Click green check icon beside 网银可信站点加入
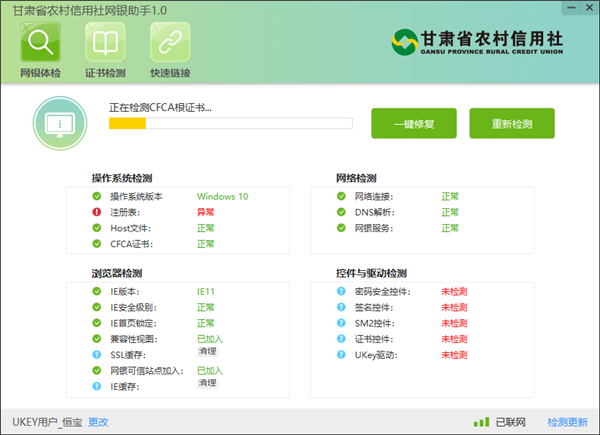 (x=97, y=370)
